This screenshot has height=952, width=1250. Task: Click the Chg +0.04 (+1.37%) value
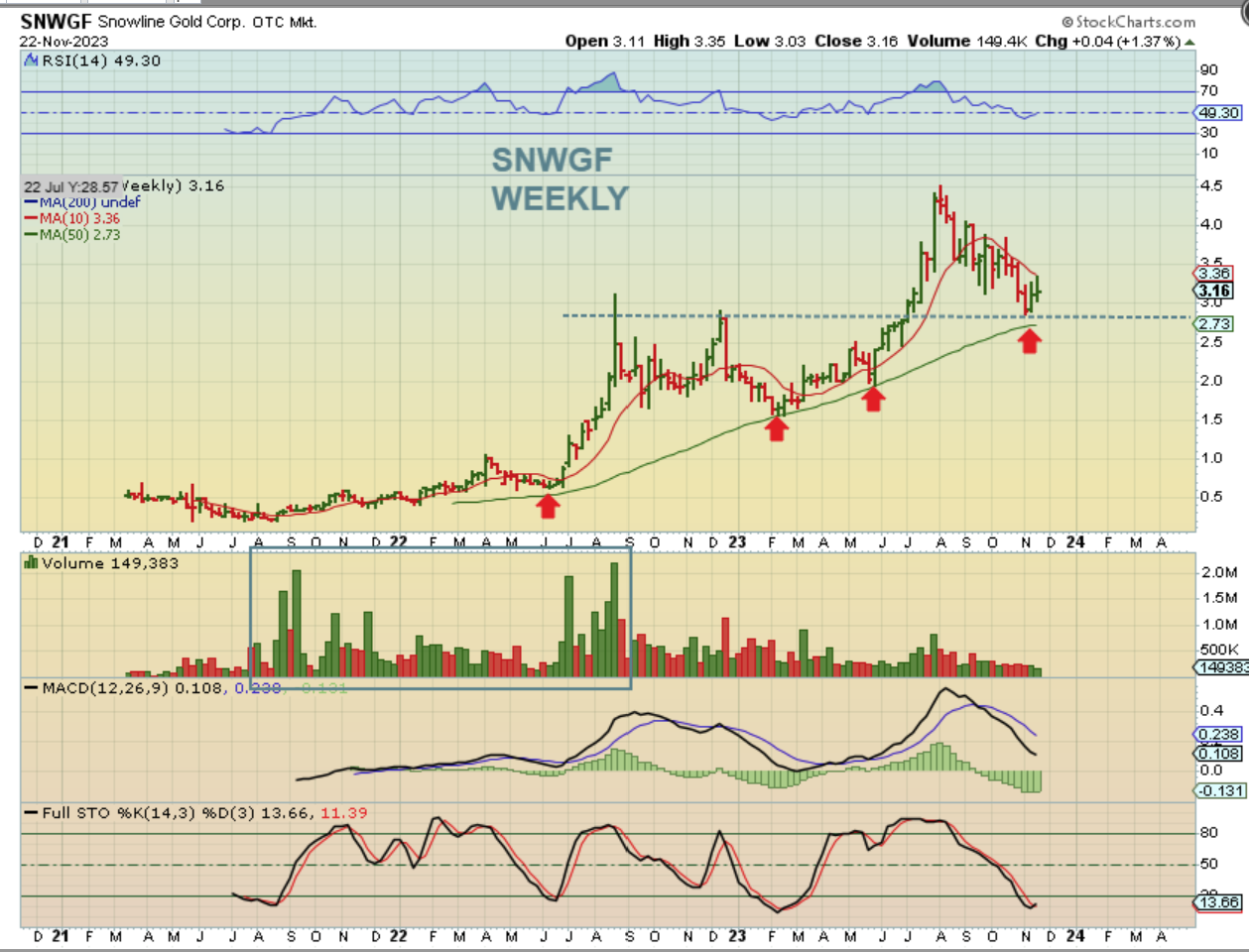coord(1107,41)
